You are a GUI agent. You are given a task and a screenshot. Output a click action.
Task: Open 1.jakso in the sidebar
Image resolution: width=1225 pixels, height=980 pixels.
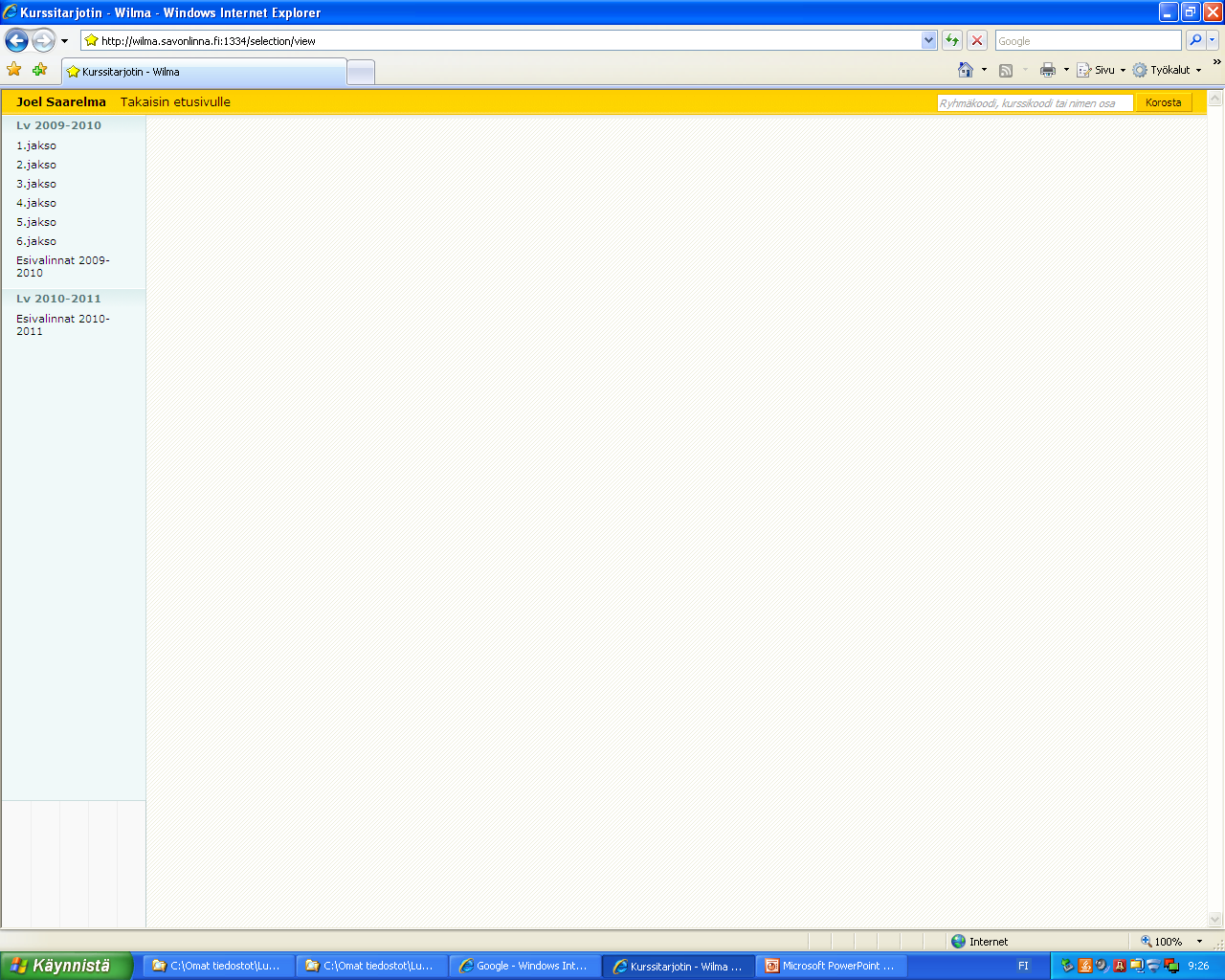(x=36, y=145)
